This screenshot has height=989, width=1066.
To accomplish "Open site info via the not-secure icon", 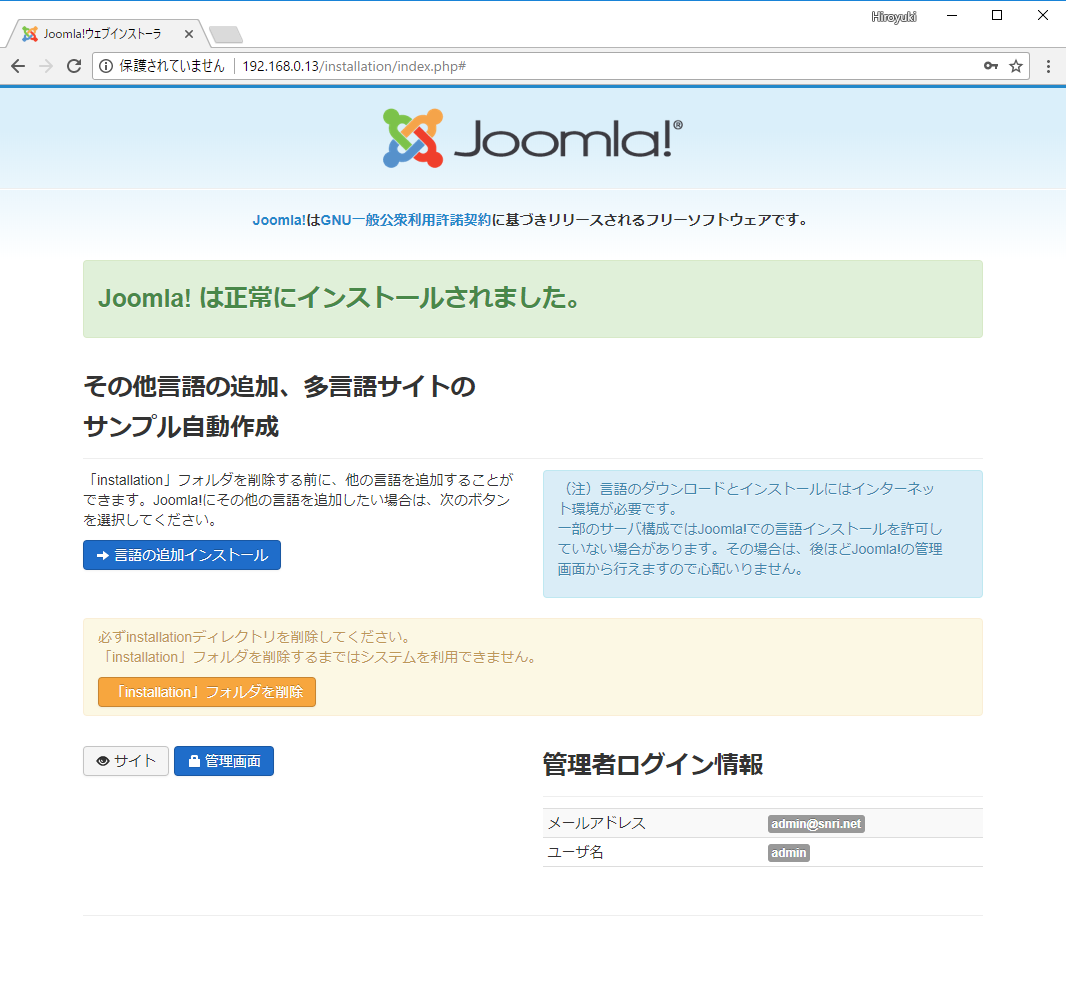I will coord(106,66).
